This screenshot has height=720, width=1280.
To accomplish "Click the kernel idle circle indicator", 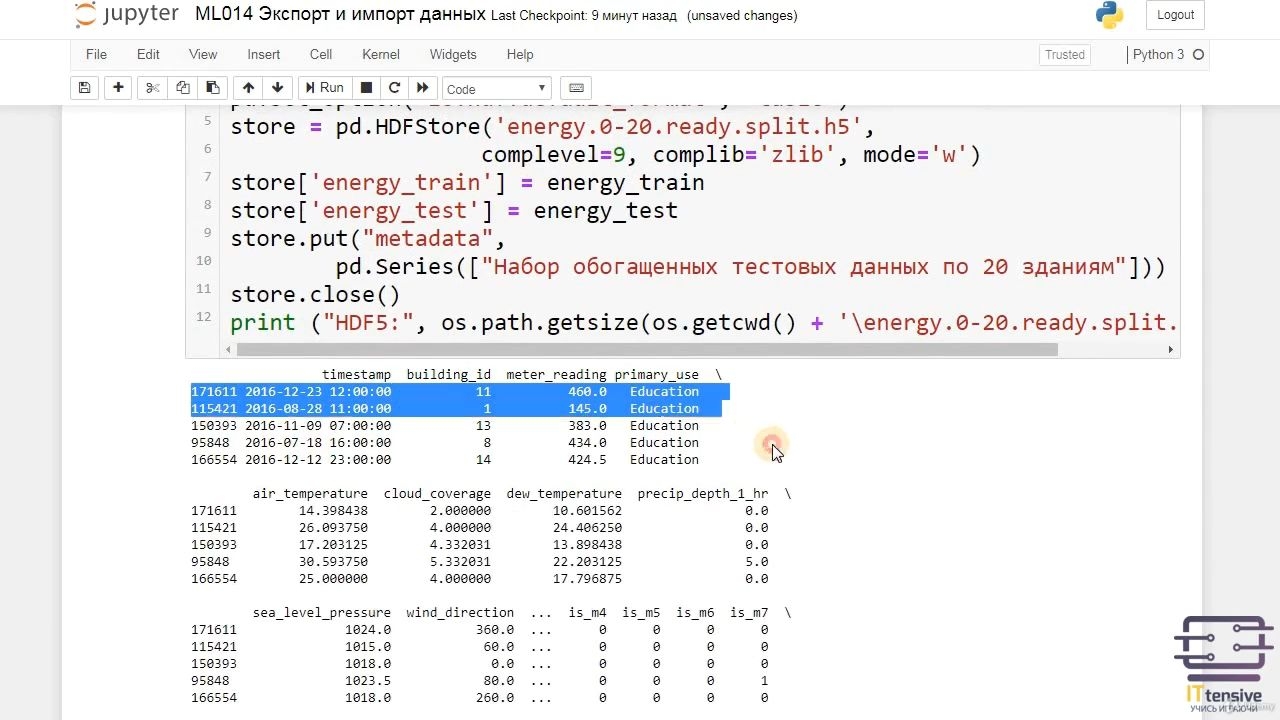I will tap(1198, 55).
